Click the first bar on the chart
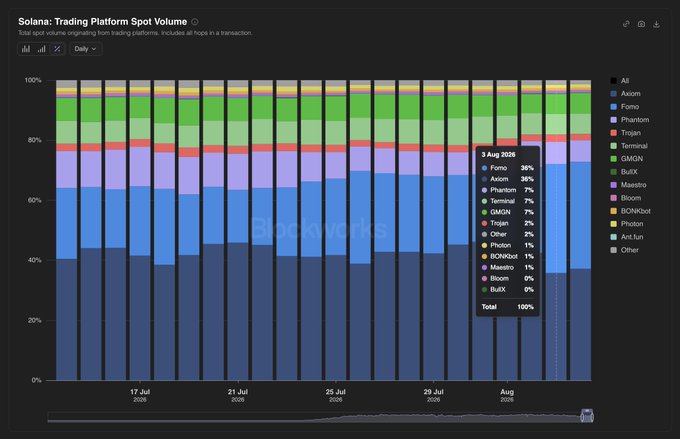 [x=66, y=230]
